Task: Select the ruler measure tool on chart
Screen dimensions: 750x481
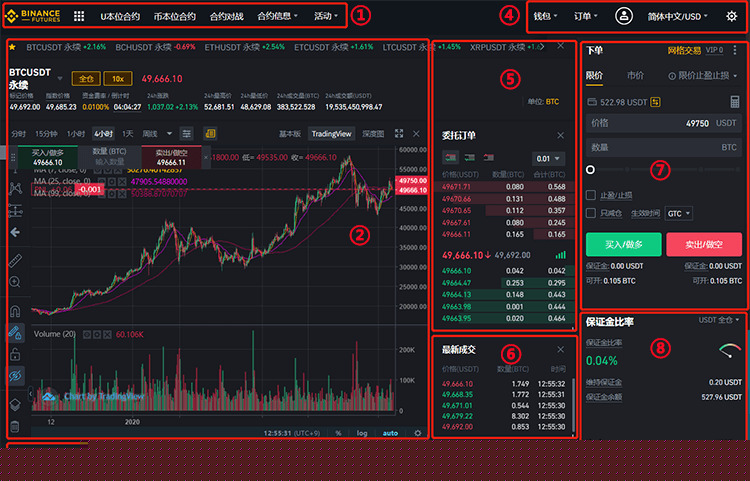Action: (14, 260)
